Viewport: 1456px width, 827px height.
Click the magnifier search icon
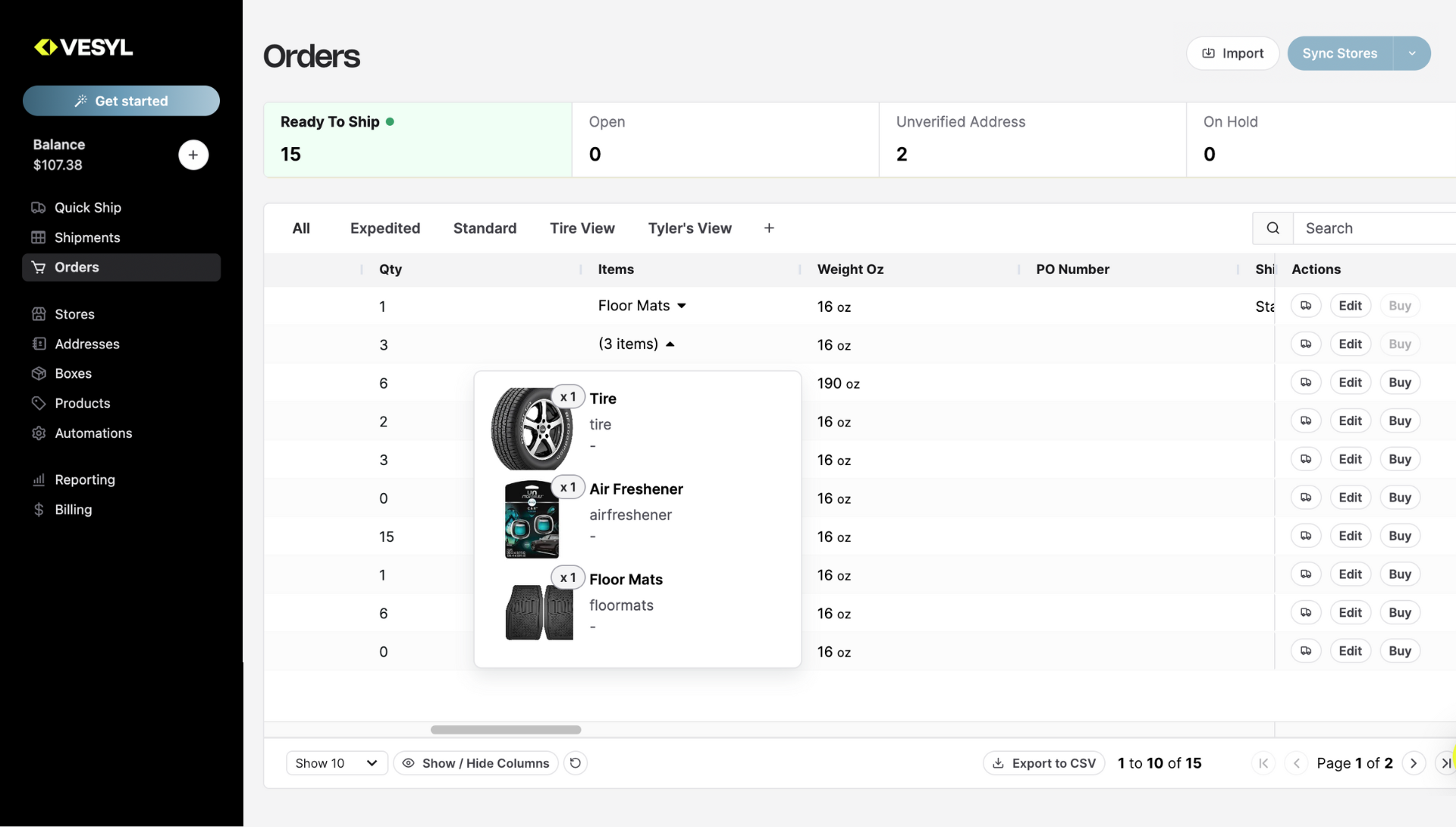click(1273, 228)
